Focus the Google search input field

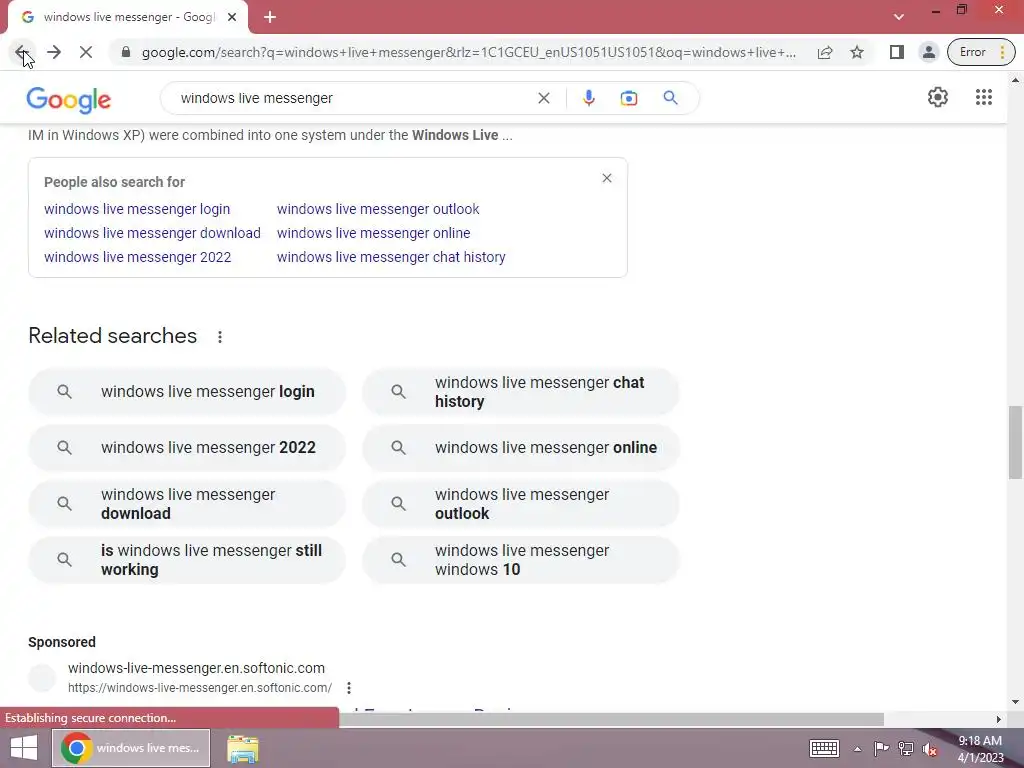[x=353, y=99]
